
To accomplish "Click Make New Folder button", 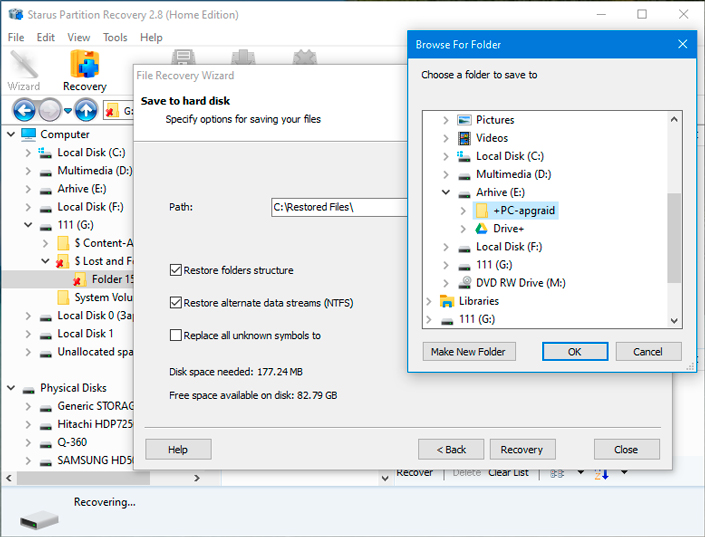I will (469, 352).
